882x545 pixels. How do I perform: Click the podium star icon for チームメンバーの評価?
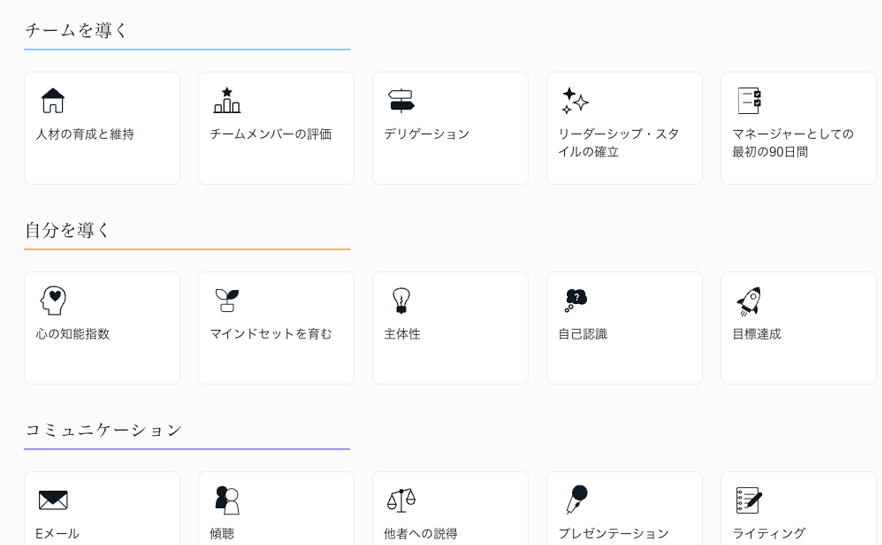tap(227, 100)
